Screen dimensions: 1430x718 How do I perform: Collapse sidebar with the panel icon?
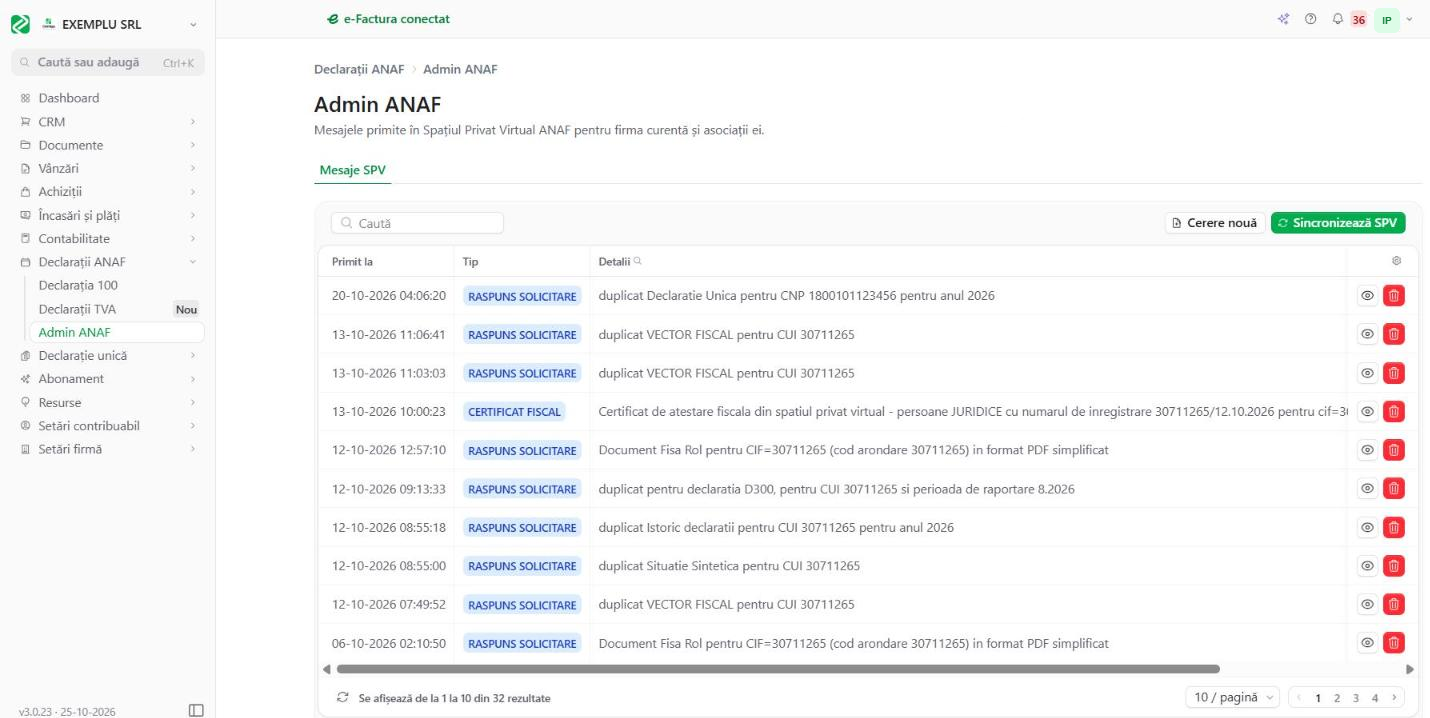click(196, 710)
